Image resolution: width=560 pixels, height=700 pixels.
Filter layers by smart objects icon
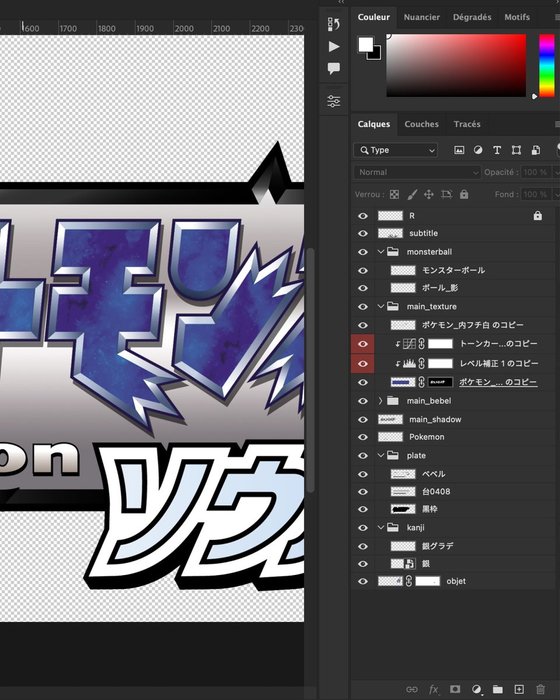click(x=535, y=150)
